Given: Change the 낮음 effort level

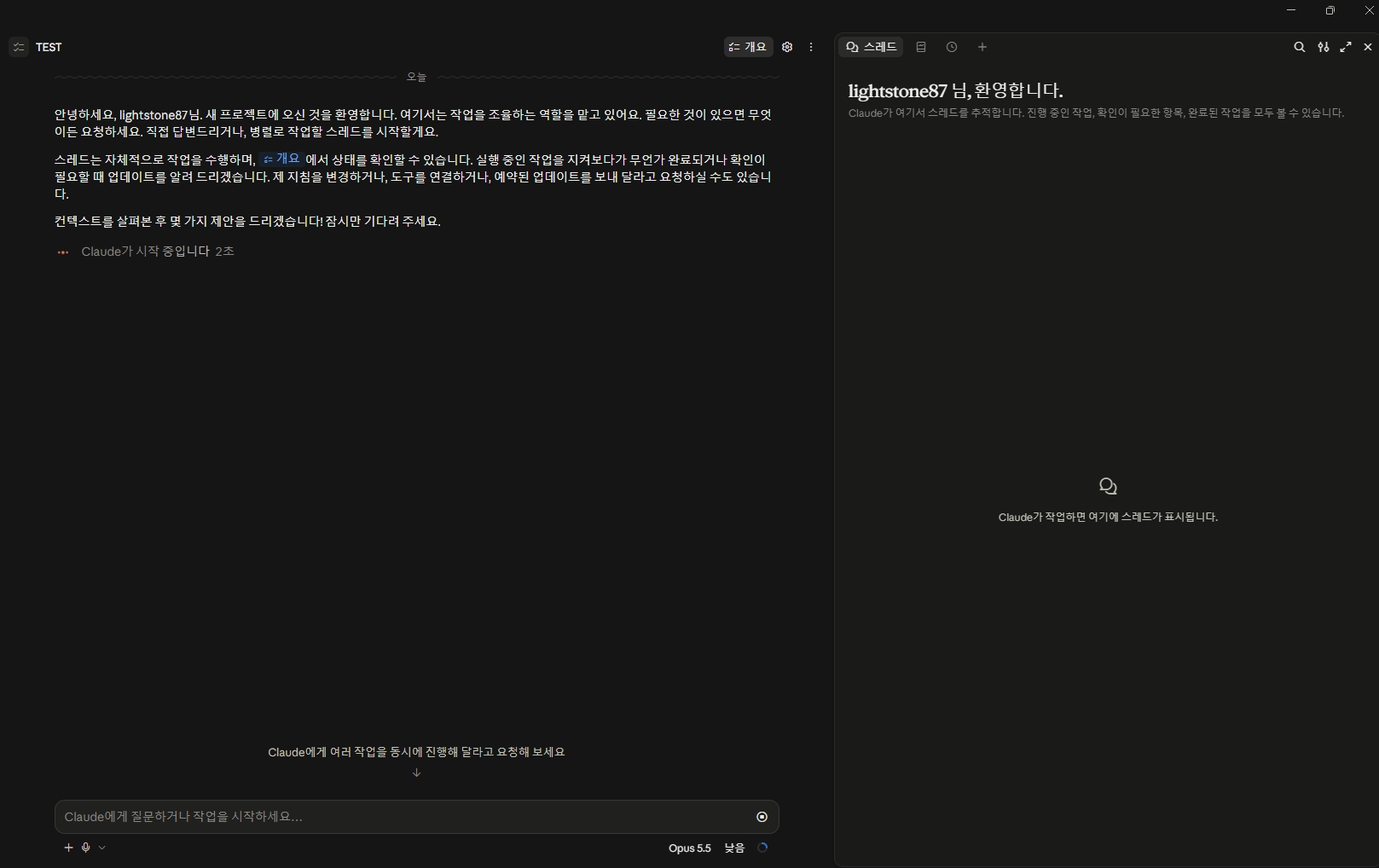Looking at the screenshot, I should 734,848.
